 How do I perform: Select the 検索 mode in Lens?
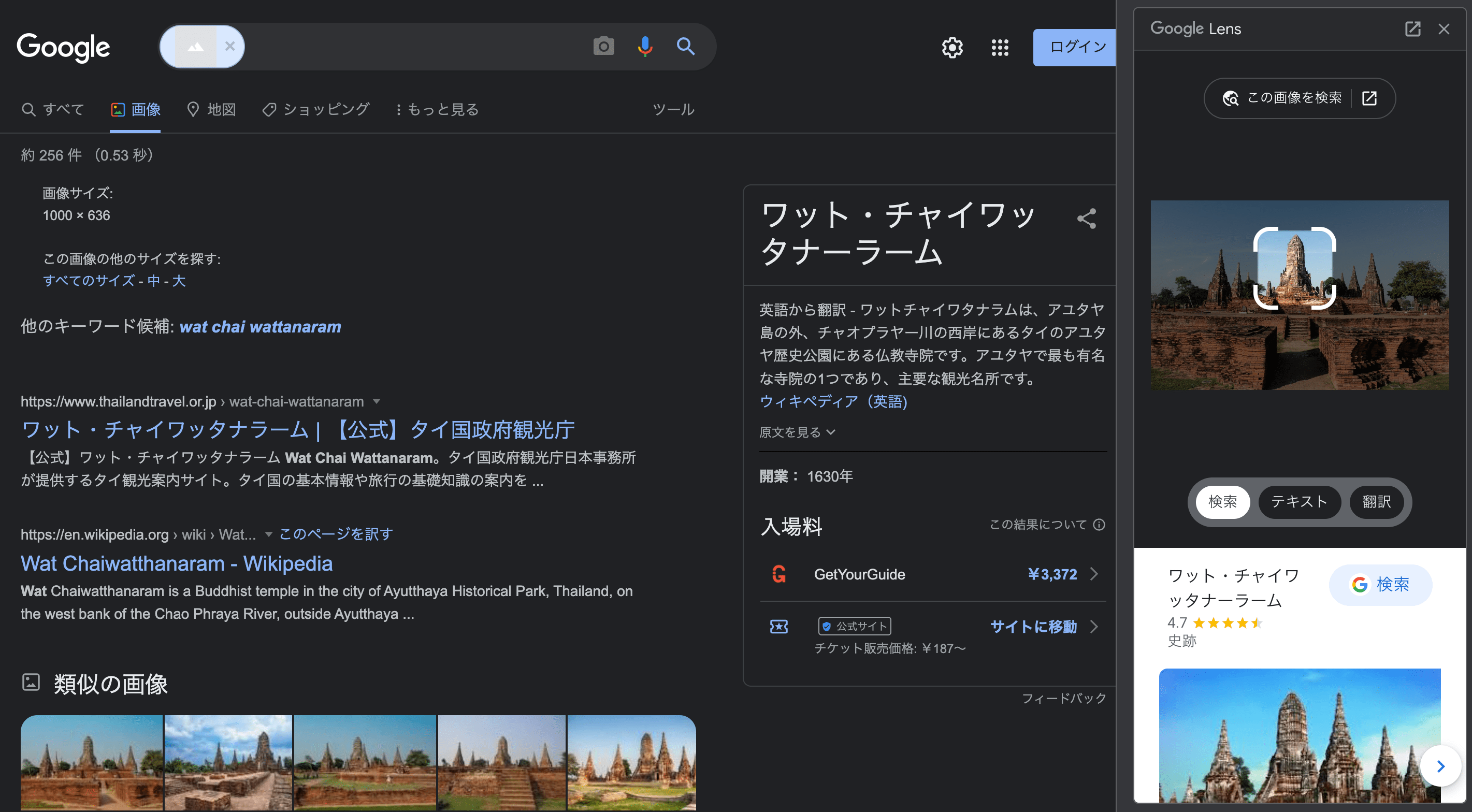tap(1222, 502)
